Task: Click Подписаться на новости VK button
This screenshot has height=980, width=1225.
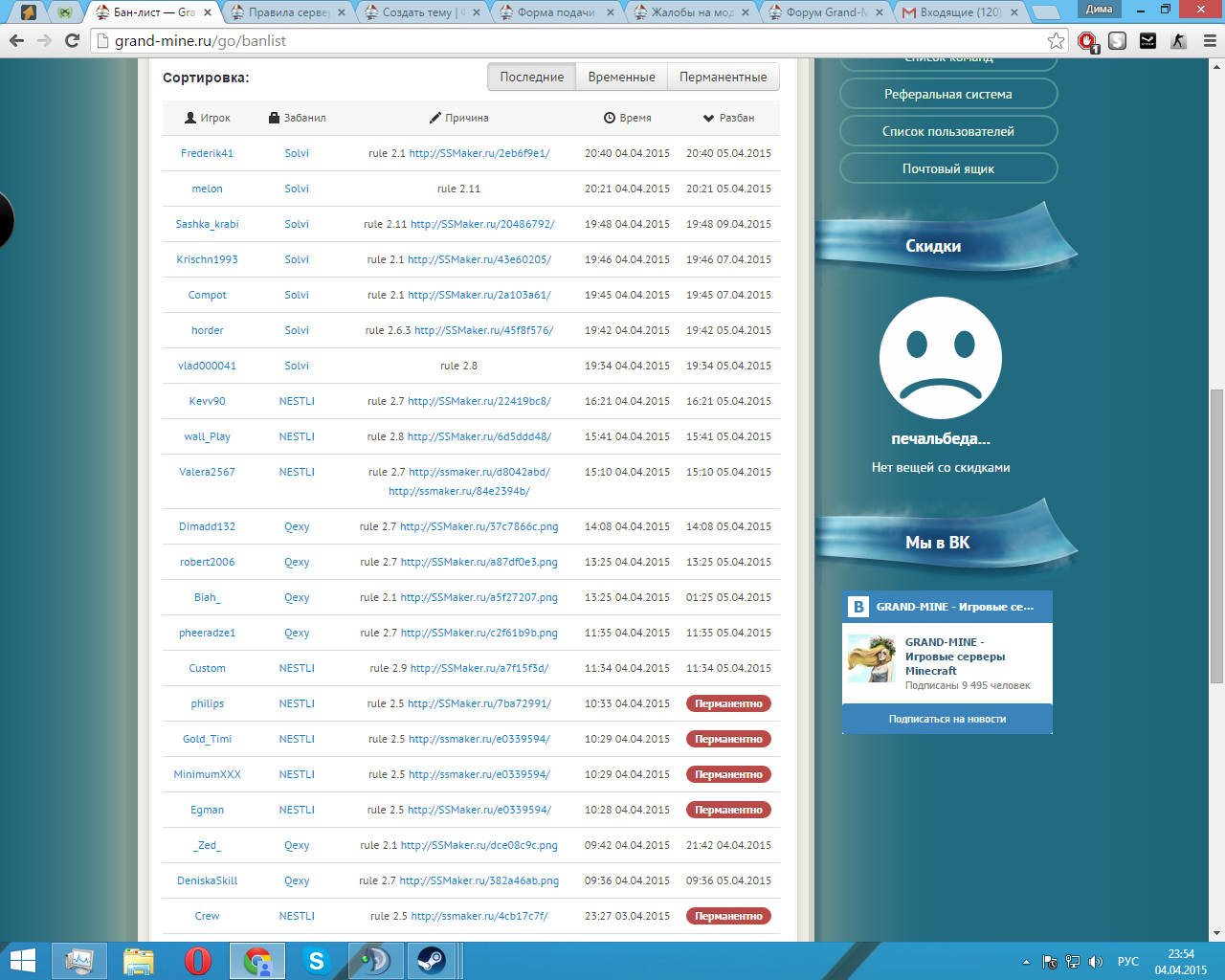Action: click(947, 719)
